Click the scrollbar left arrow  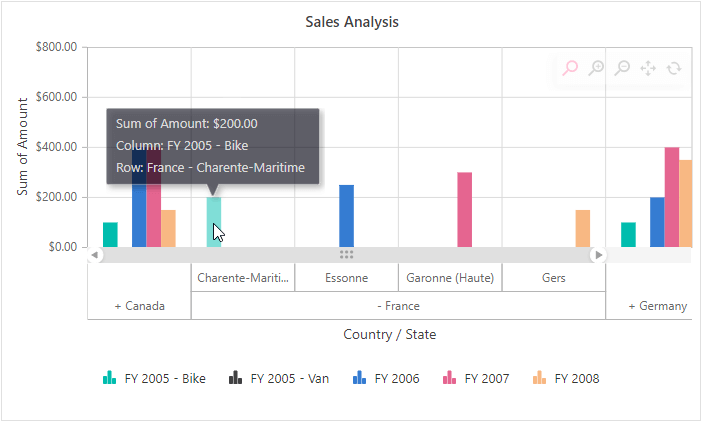(x=96, y=255)
